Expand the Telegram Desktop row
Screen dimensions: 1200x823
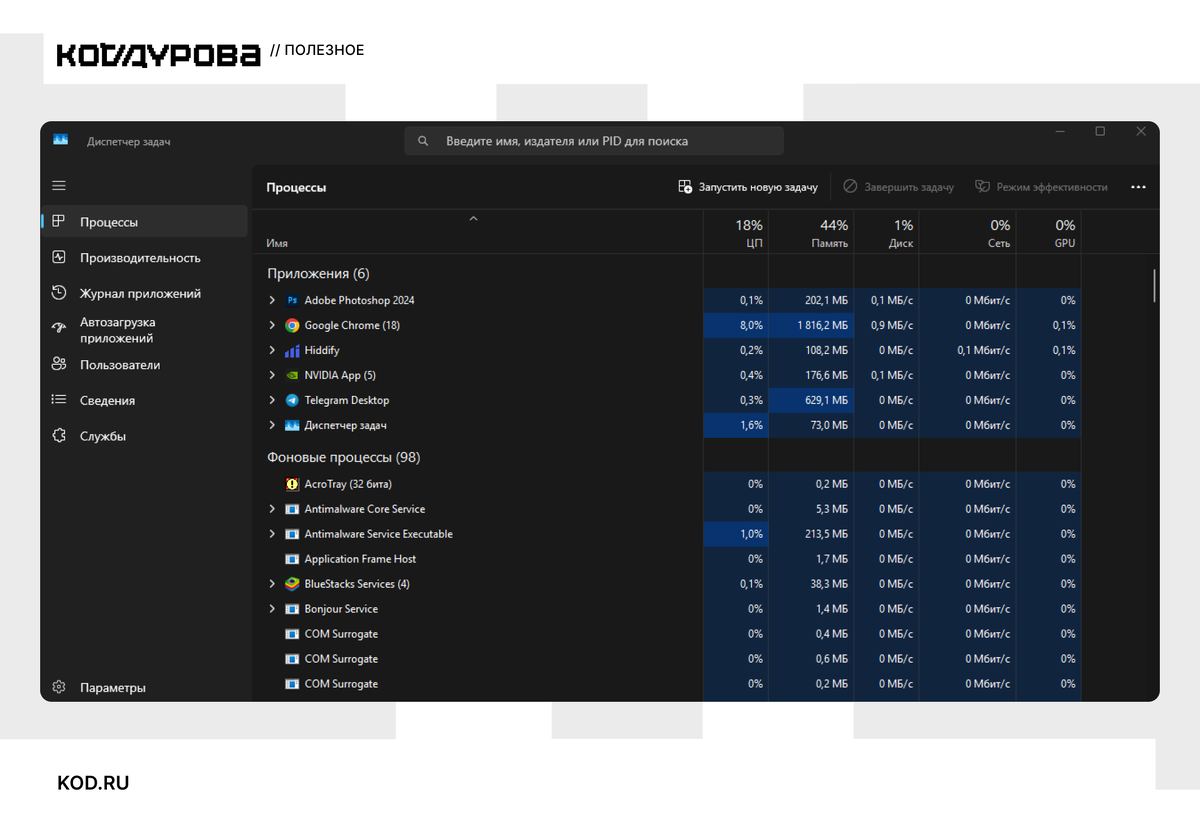coord(272,400)
